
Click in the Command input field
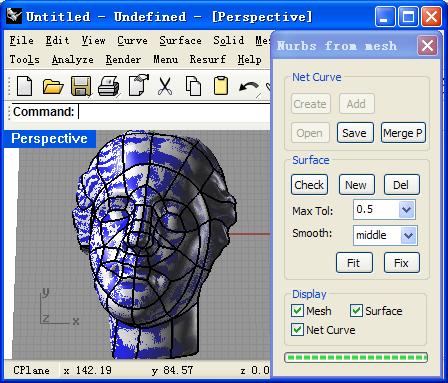[173, 112]
